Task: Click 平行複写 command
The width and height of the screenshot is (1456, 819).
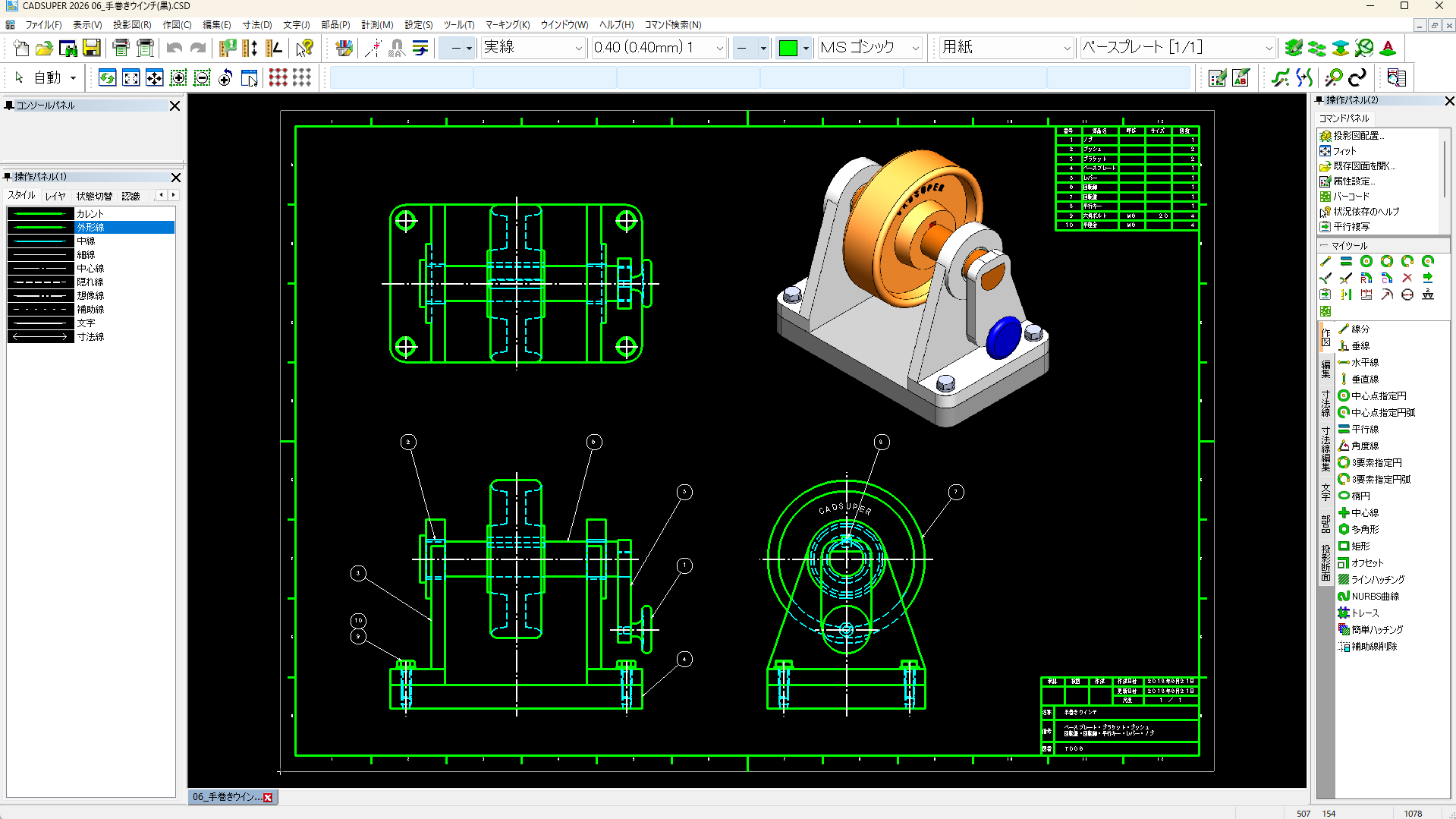Action: [x=1344, y=226]
